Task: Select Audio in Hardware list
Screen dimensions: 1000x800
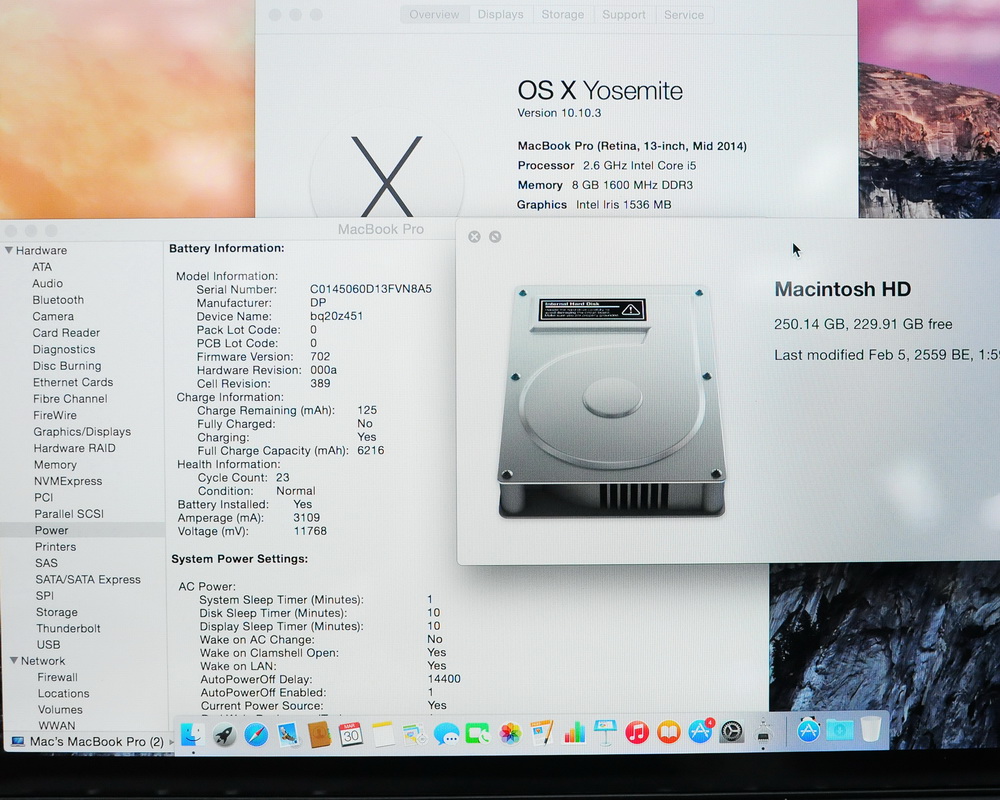Action: point(48,283)
